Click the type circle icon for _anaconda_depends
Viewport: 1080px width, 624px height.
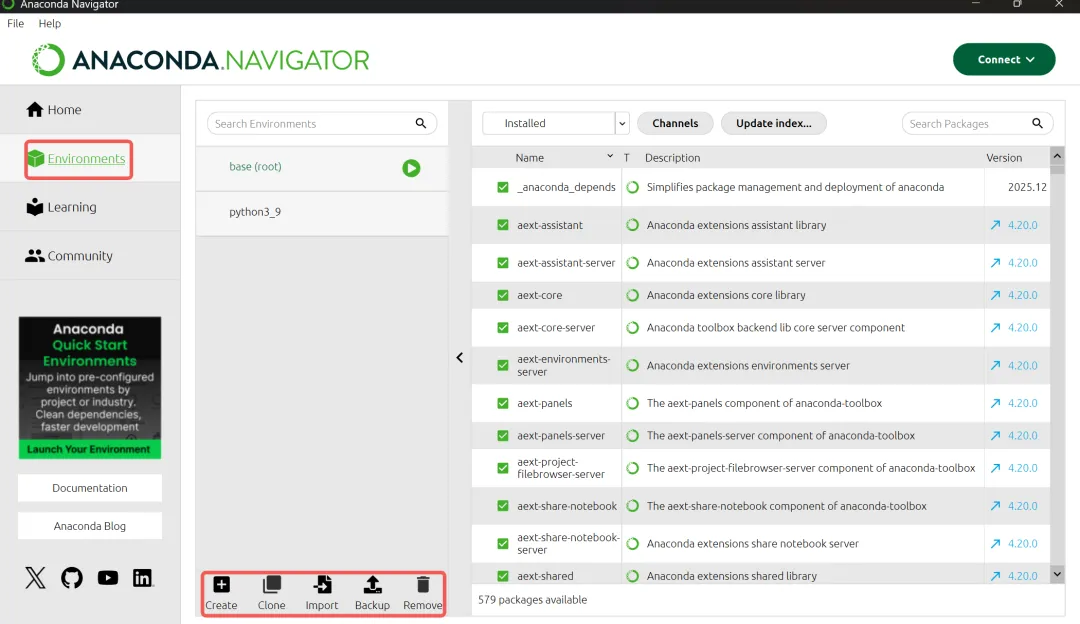coord(632,187)
